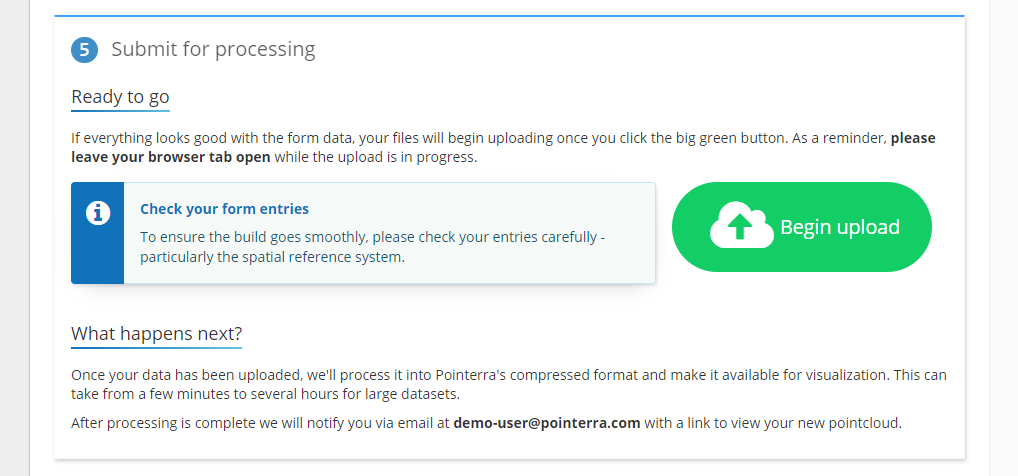Click the Check your form entries title
The width and height of the screenshot is (1018, 476).
coord(225,209)
